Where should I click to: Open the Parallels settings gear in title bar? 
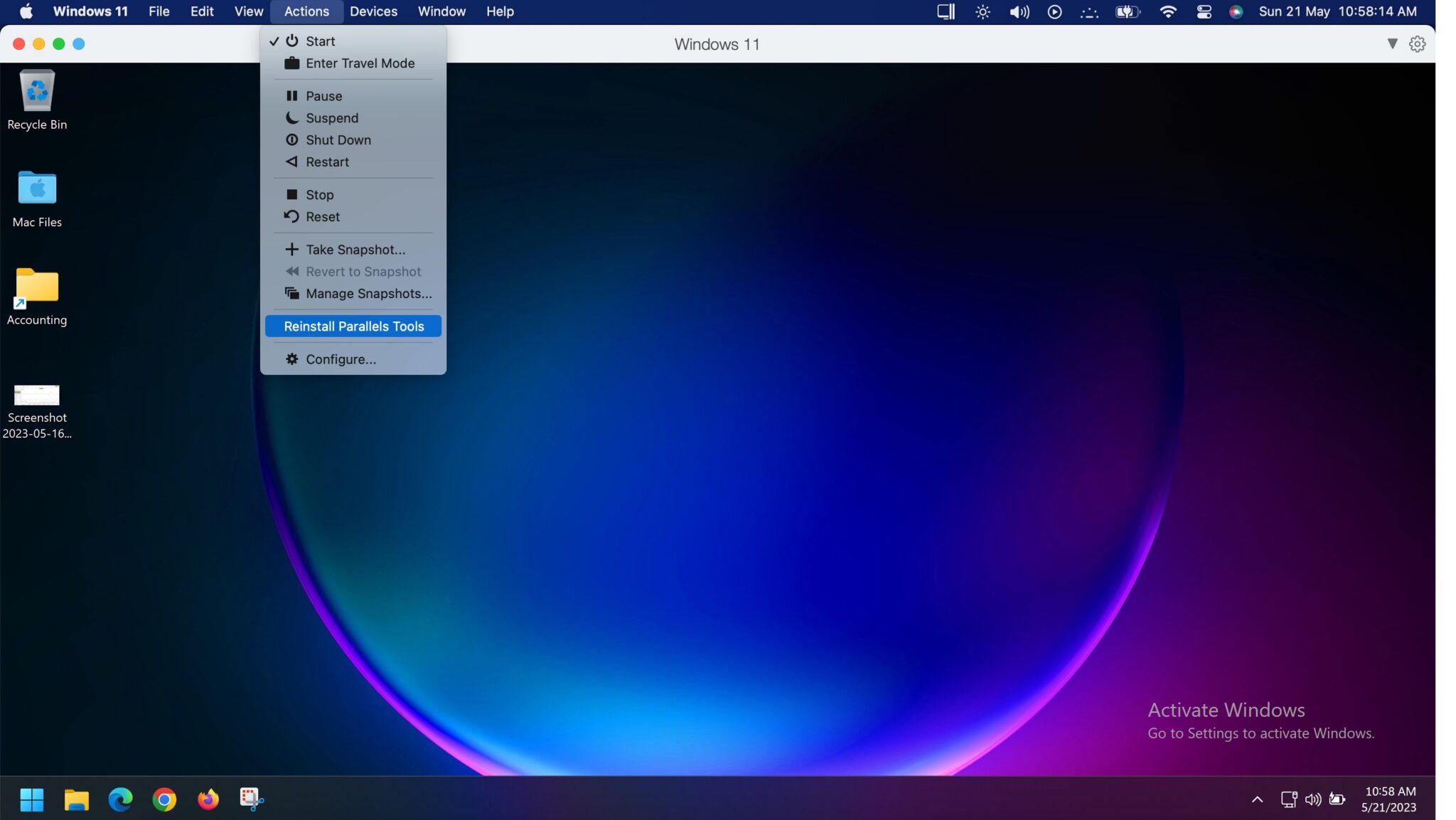click(x=1417, y=43)
